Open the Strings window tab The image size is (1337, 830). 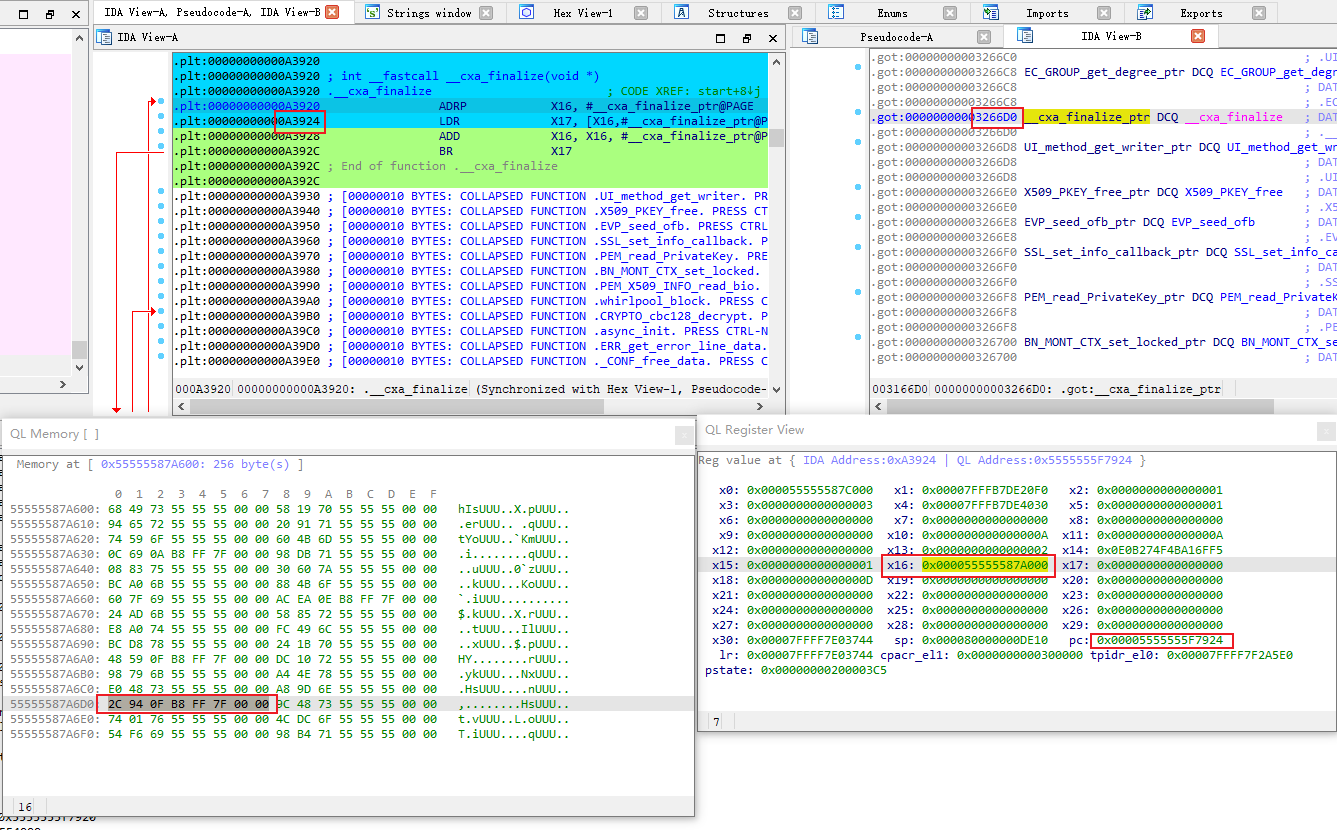429,13
